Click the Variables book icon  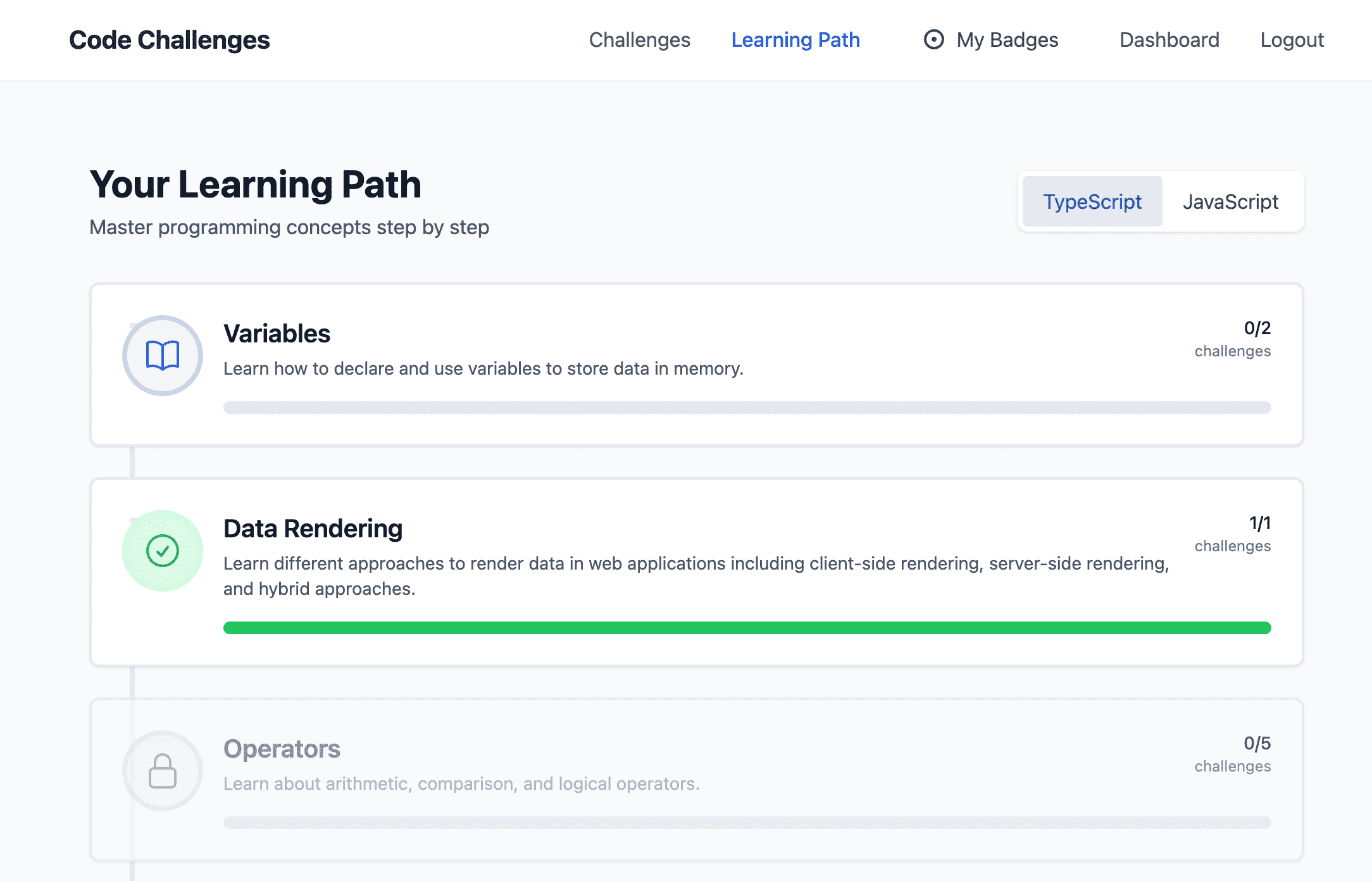pyautogui.click(x=163, y=355)
